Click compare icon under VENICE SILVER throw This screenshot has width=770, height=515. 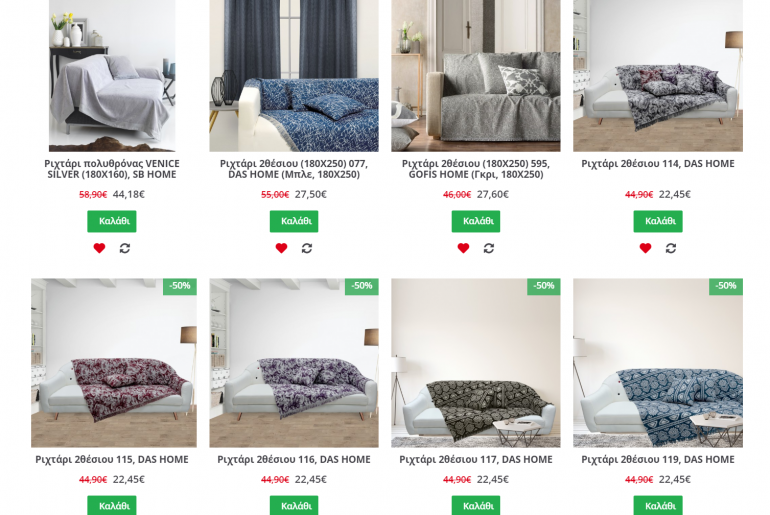pos(125,248)
